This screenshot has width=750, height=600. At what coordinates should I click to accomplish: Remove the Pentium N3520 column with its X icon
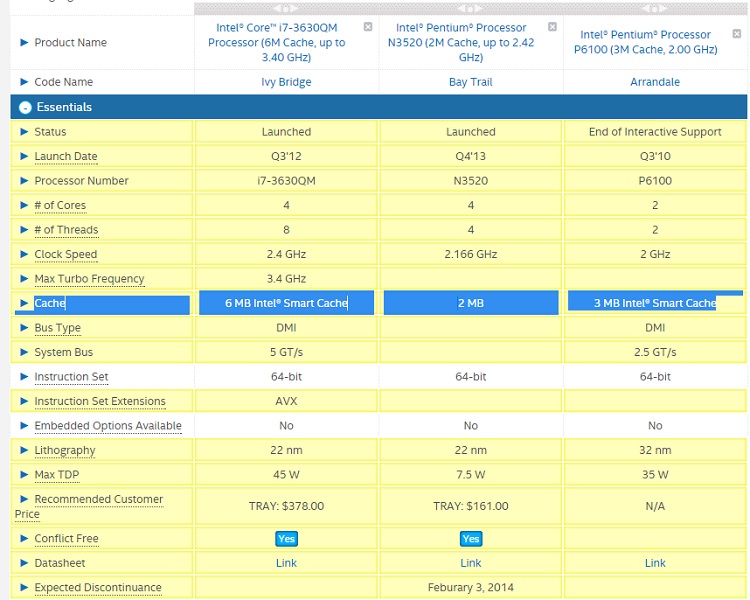tap(552, 27)
